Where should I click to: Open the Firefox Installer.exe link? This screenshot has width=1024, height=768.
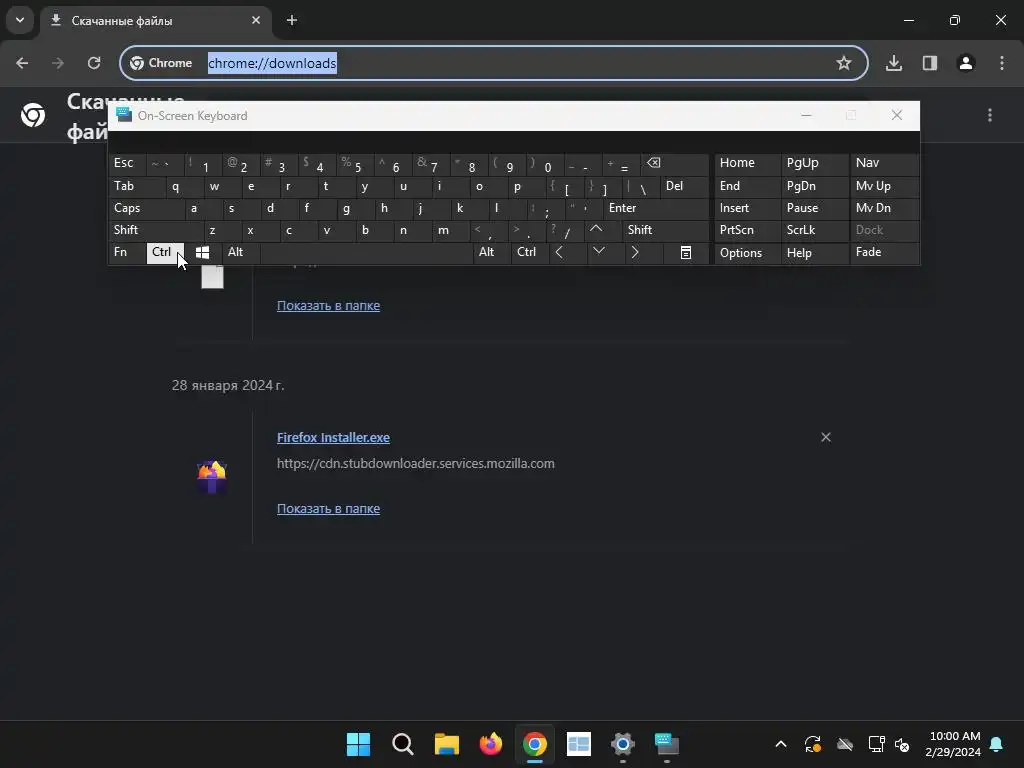pyautogui.click(x=333, y=438)
